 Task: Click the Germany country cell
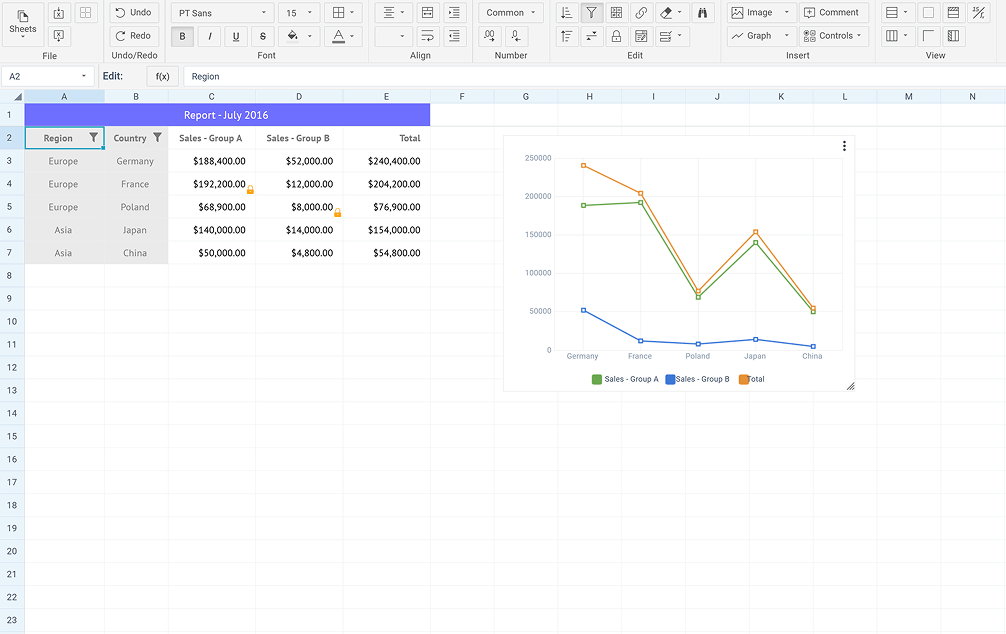point(136,161)
